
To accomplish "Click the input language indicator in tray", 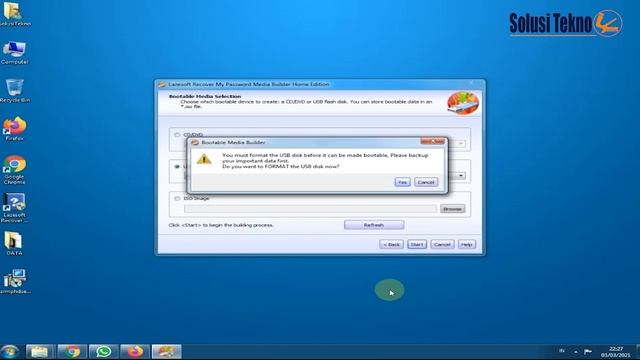I will (562, 351).
